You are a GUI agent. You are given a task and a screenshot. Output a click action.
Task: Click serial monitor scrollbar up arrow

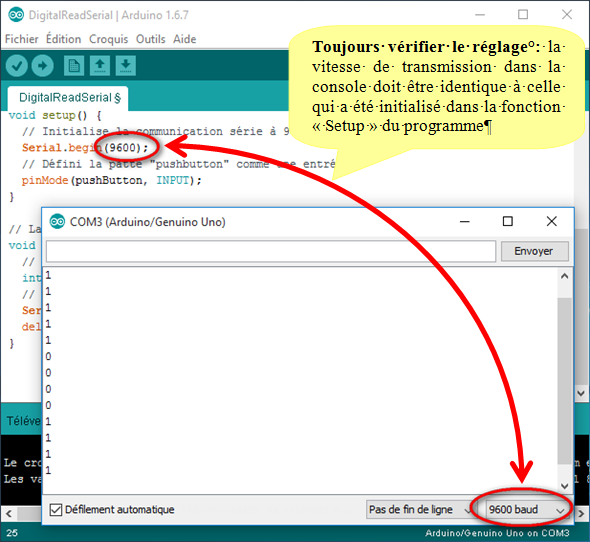coord(564,276)
